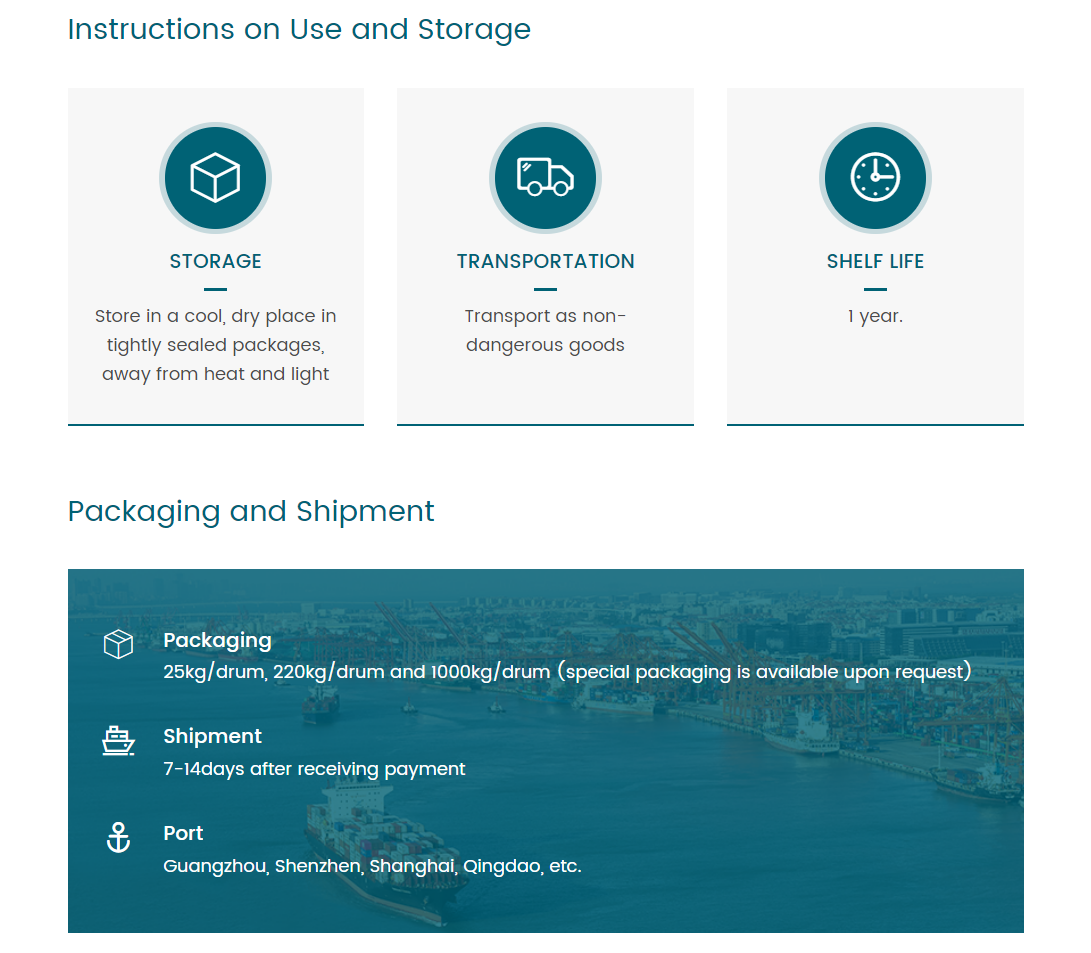Select the TRANSPORTATION card title
Screen dimensions: 1091x953
[545, 261]
